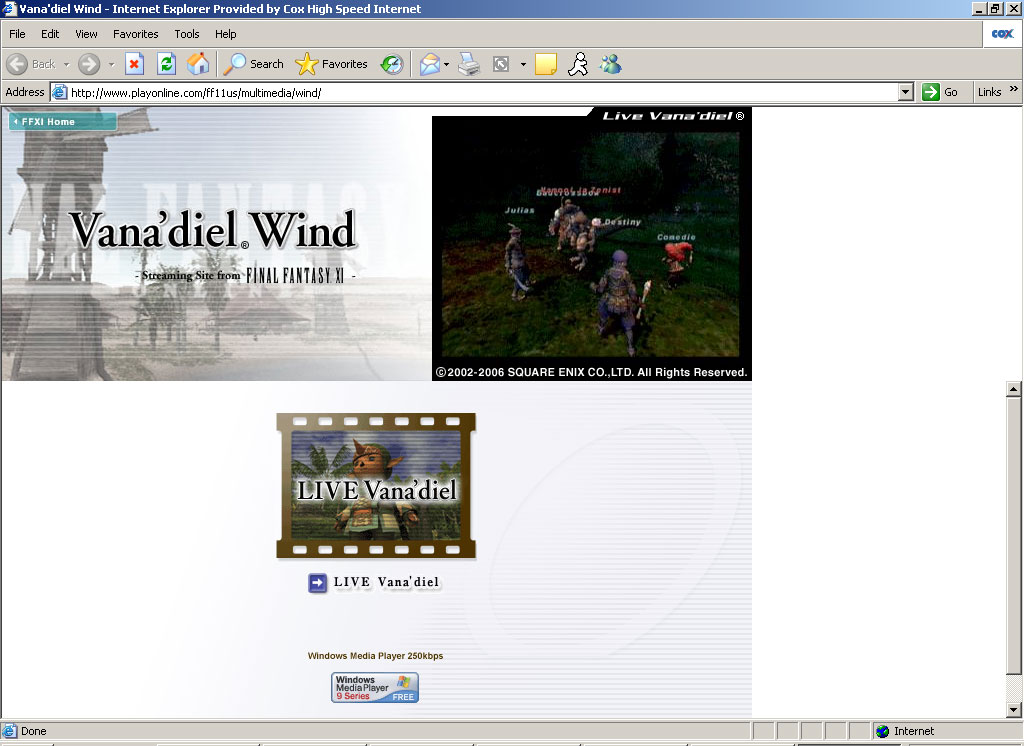Click the Stop page loading icon

click(x=134, y=64)
